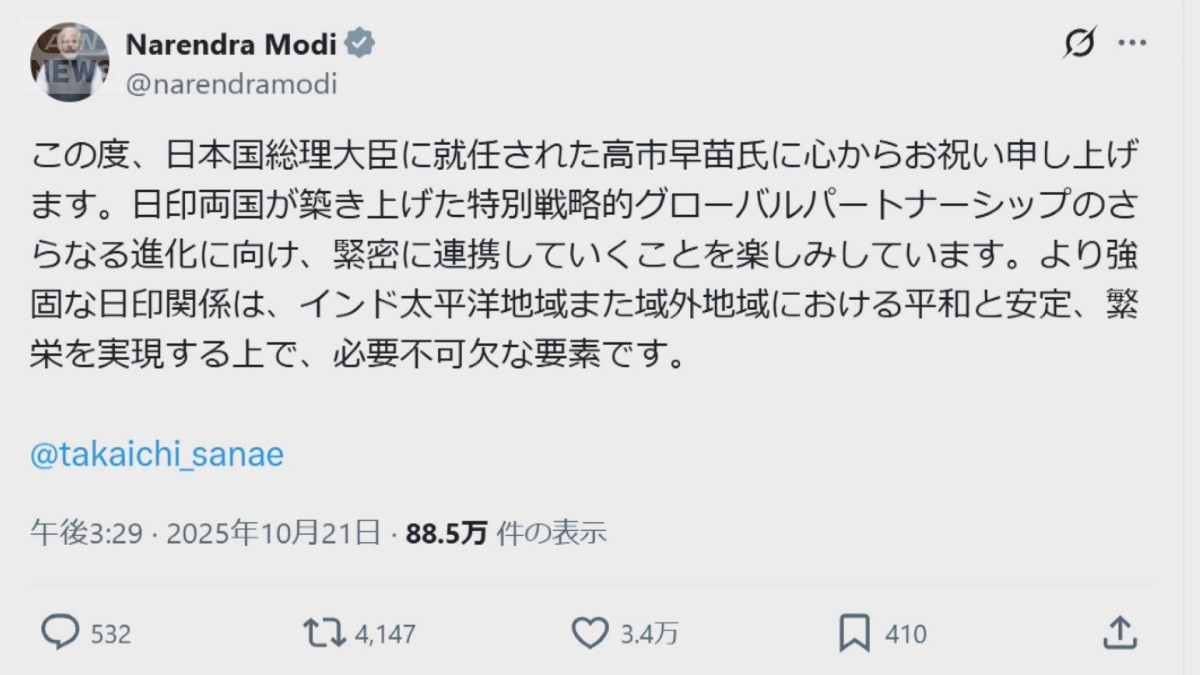Open the share icon menu
The height and width of the screenshot is (675, 1200).
[x=1119, y=632]
